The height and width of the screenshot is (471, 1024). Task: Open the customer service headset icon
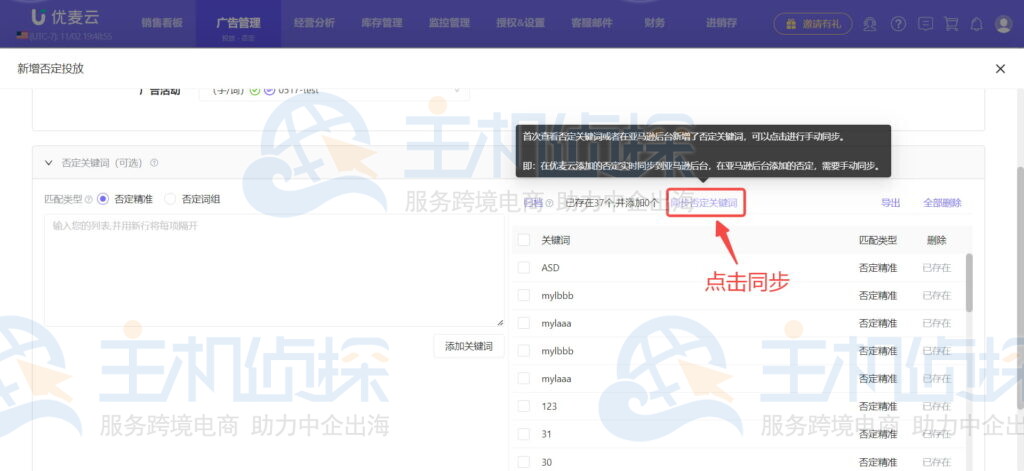(x=871, y=23)
